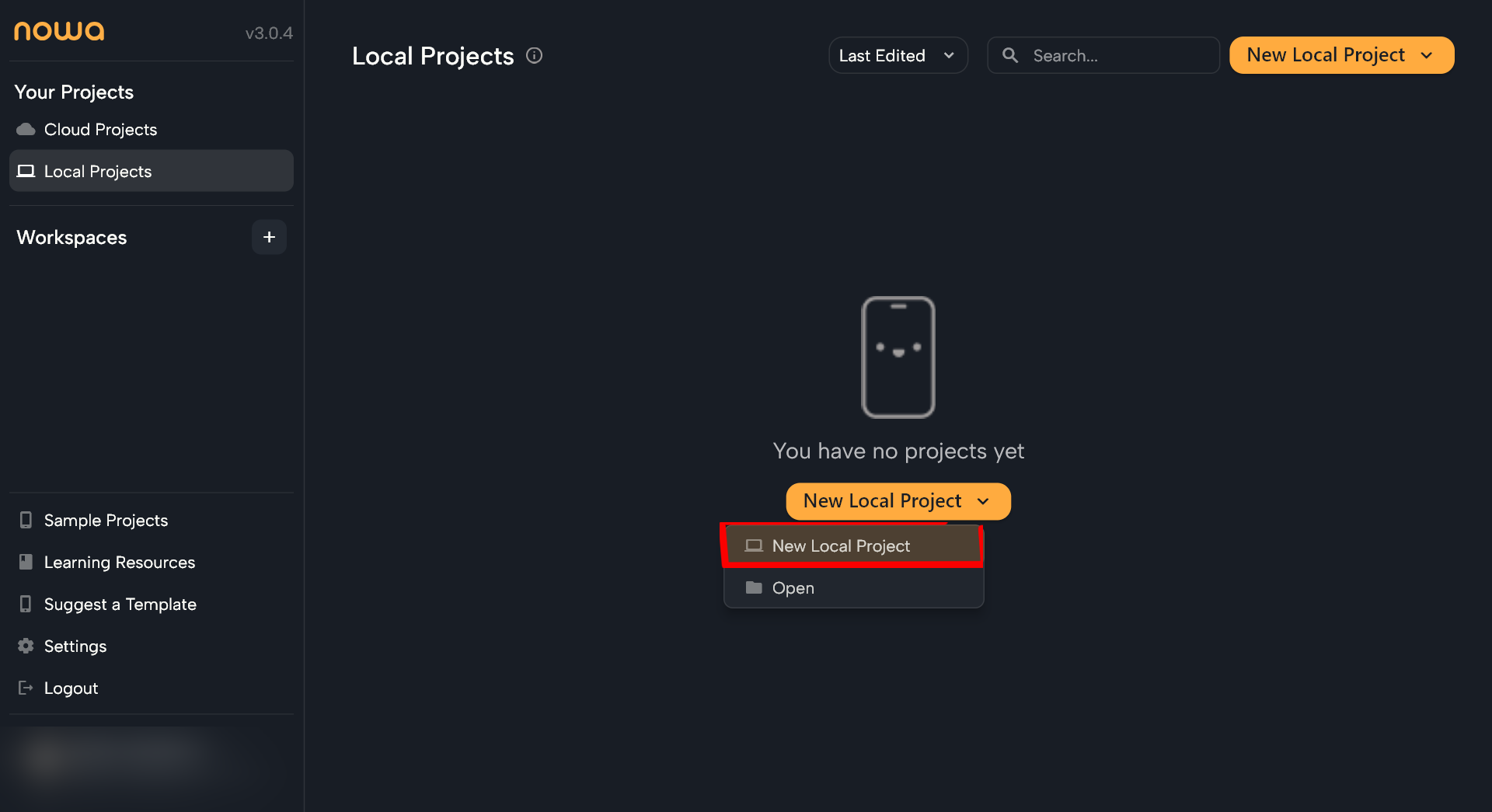1492x812 pixels.
Task: Click the info icon beside Local Projects title
Action: pyautogui.click(x=534, y=55)
